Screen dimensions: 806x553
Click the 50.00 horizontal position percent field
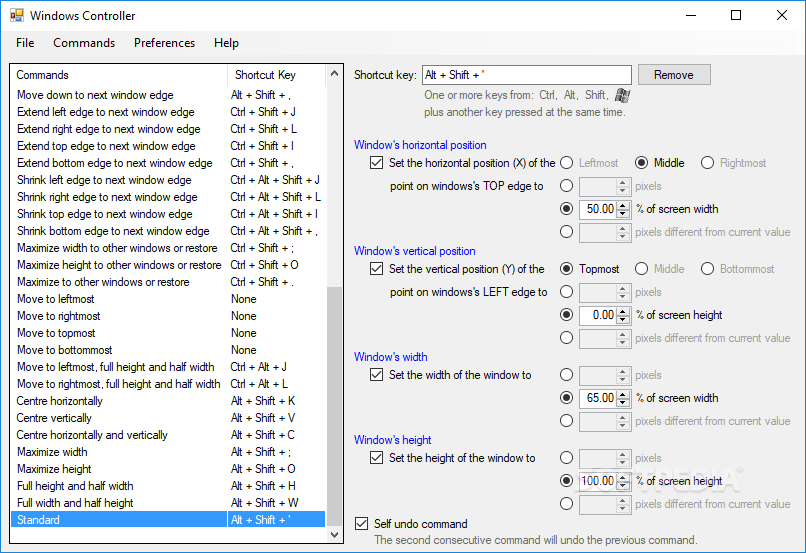pyautogui.click(x=598, y=209)
